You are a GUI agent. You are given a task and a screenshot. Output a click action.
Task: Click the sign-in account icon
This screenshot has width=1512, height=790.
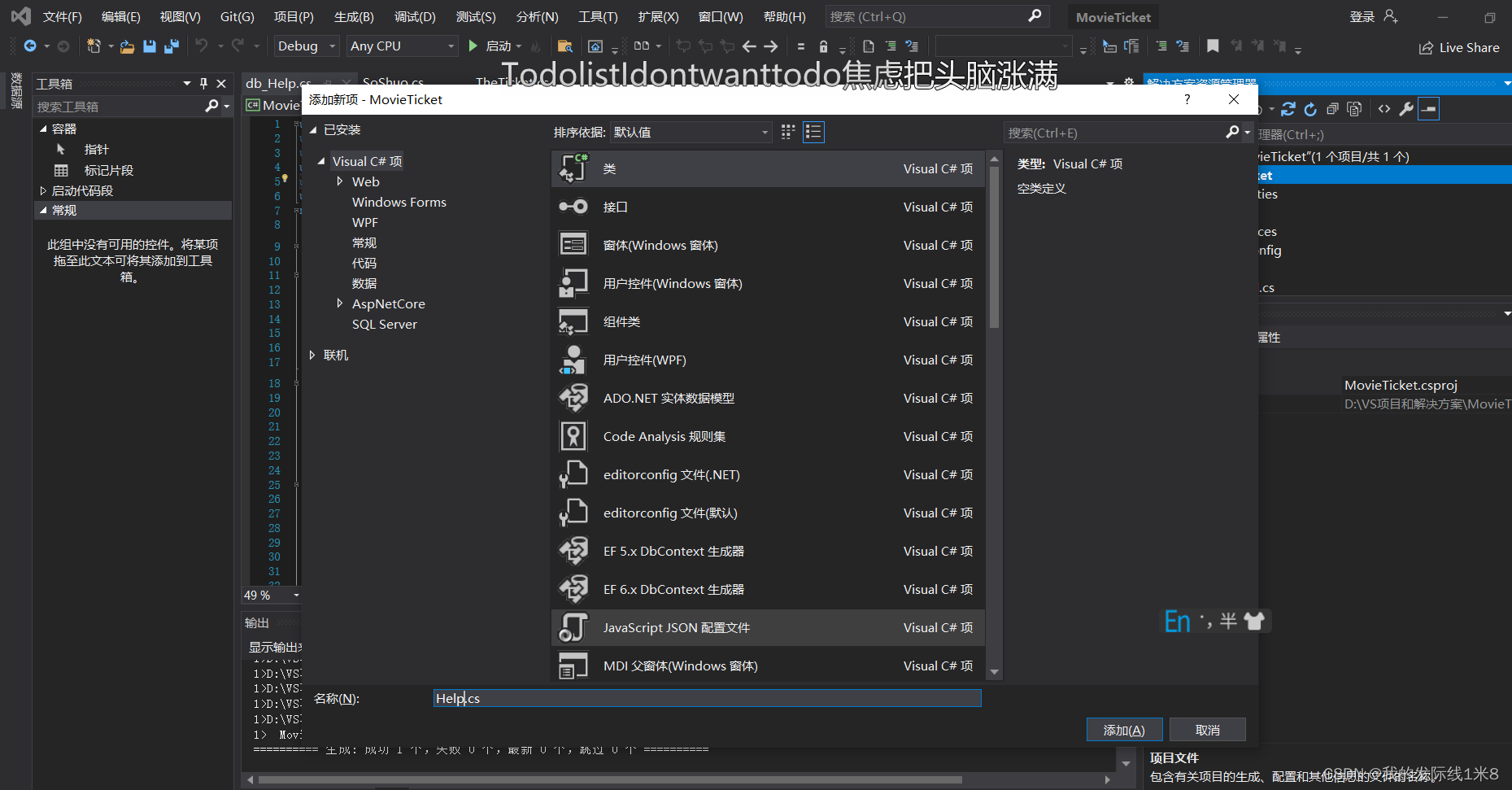[1391, 16]
